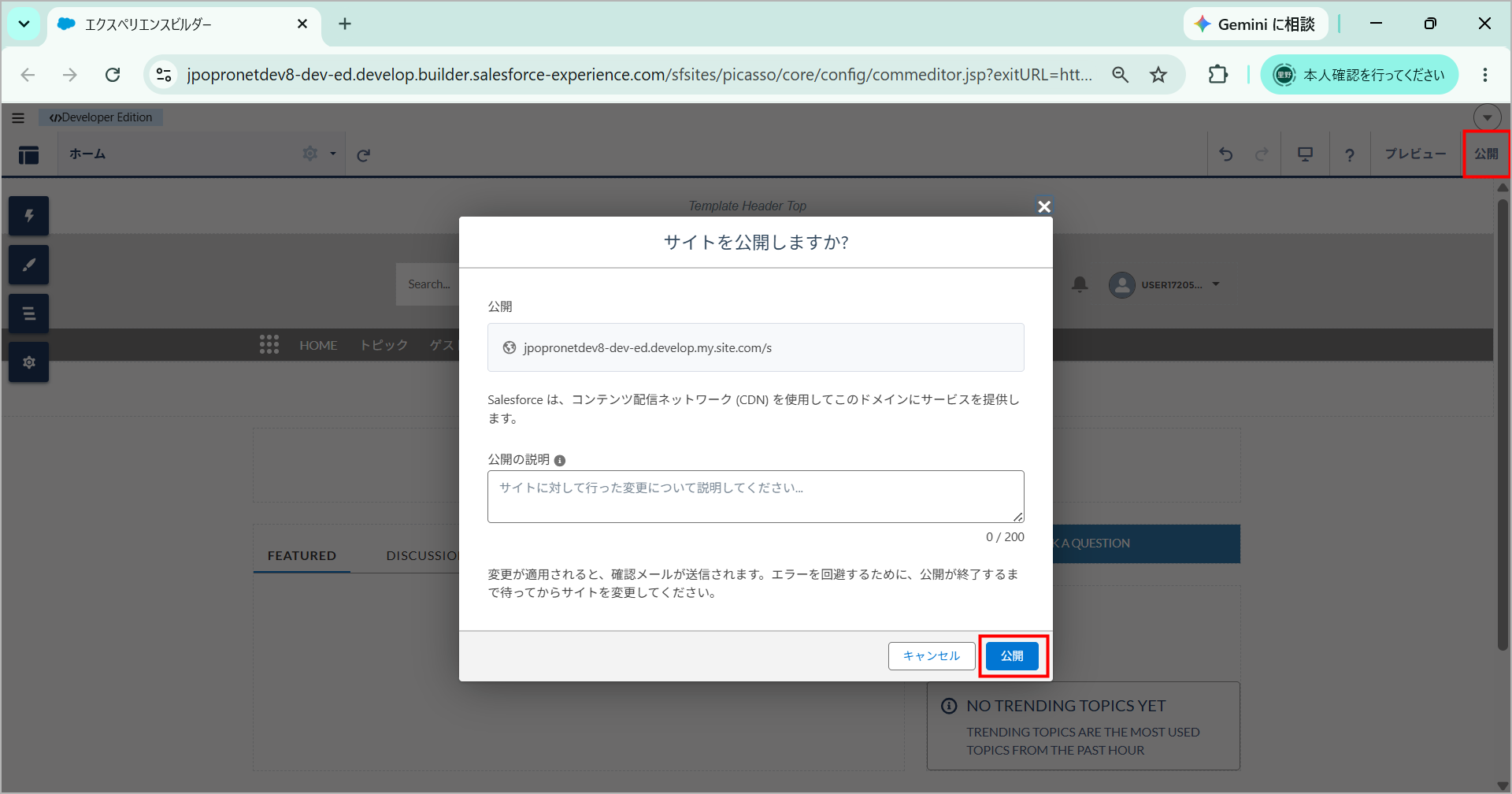Open the builder Settings gear panel

(x=29, y=362)
